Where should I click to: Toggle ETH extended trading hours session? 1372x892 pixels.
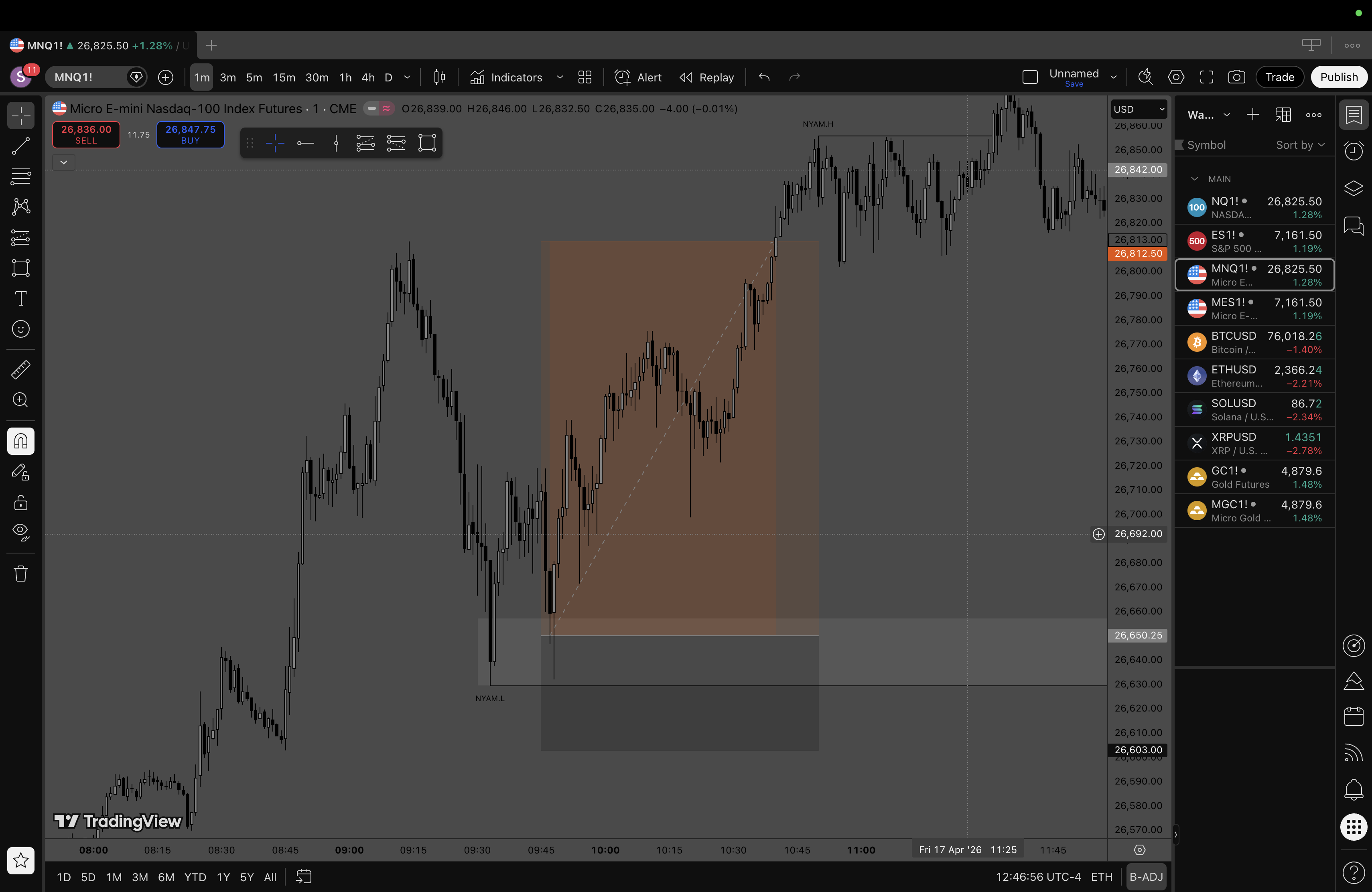point(1102,877)
